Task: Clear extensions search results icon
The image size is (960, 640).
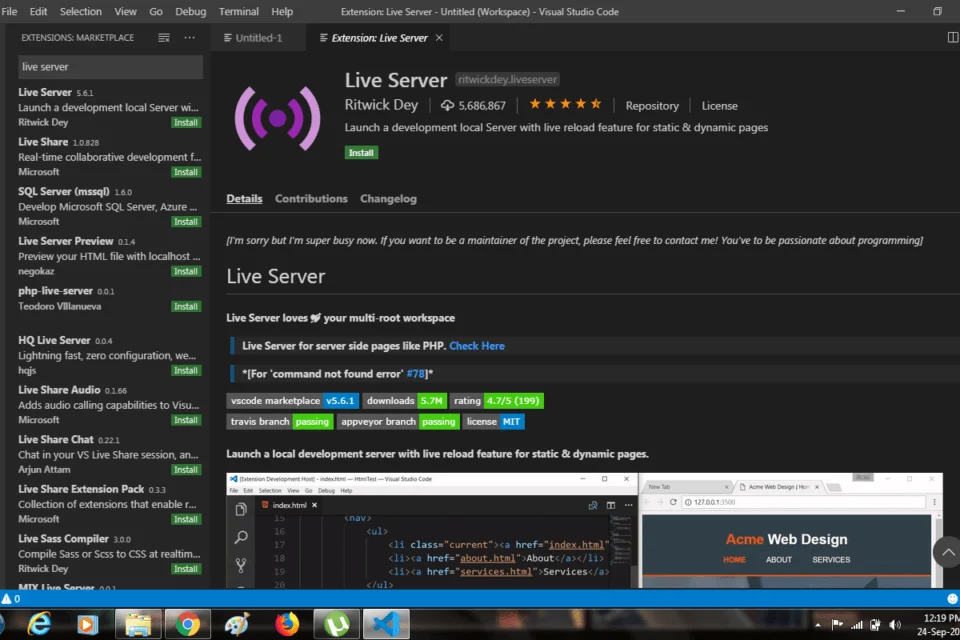Action: (x=163, y=38)
